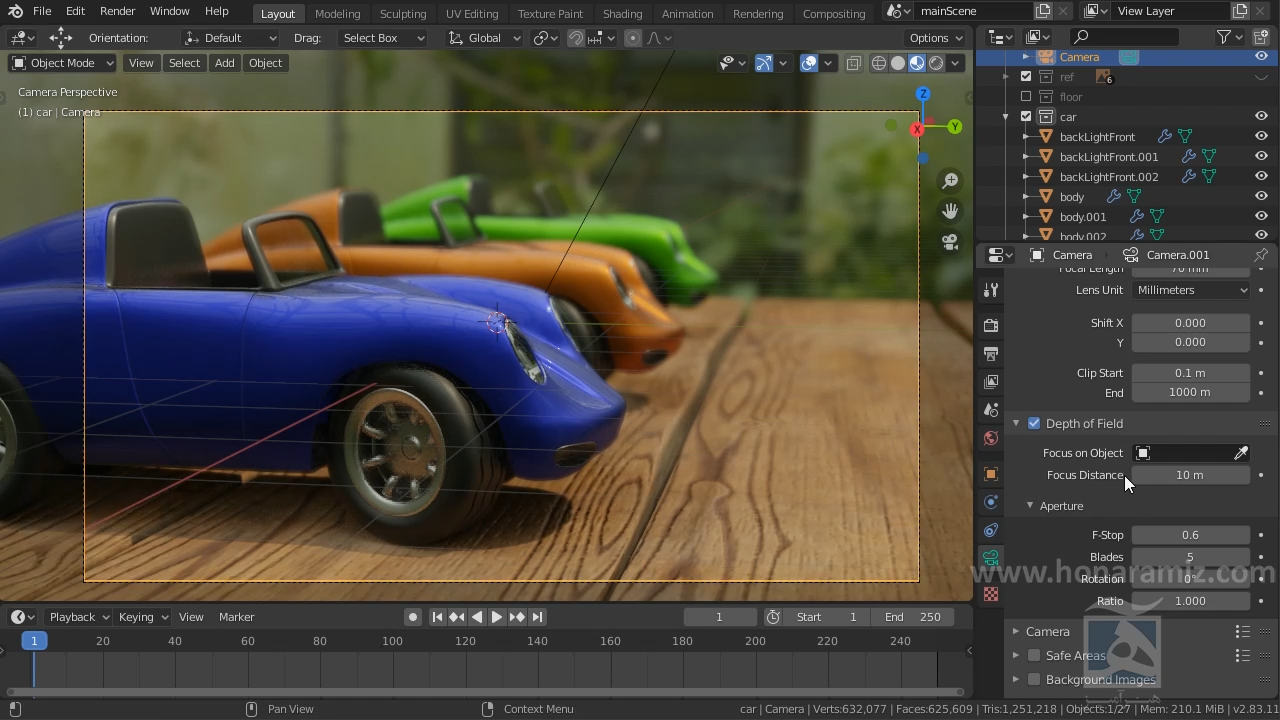Switch viewport to solid shading

pyautogui.click(x=898, y=63)
